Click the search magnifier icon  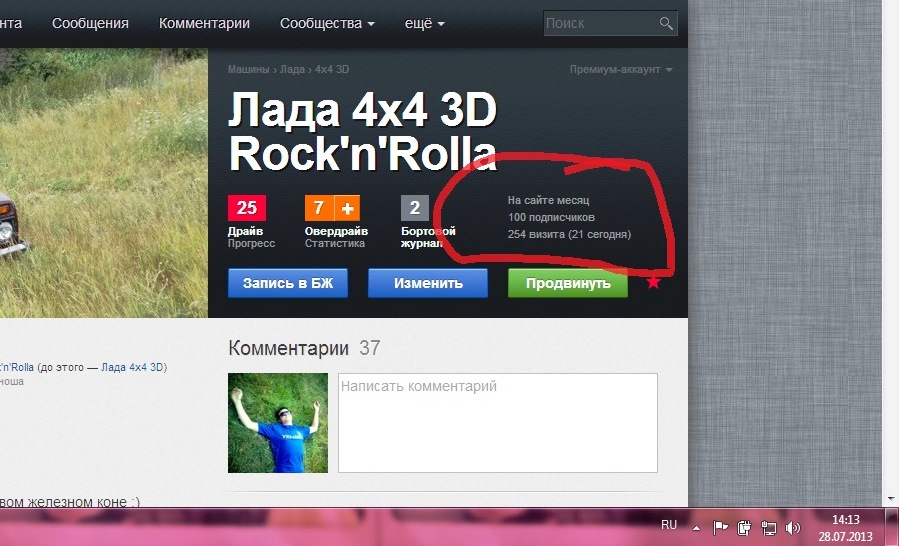[x=666, y=24]
